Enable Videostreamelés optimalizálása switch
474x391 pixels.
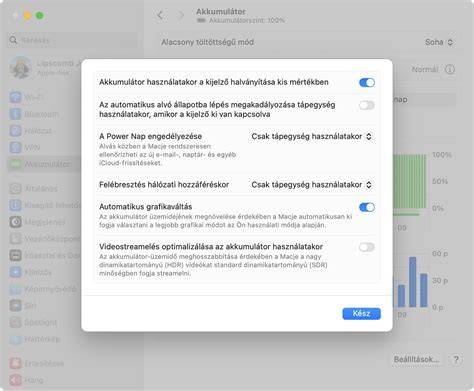click(367, 247)
